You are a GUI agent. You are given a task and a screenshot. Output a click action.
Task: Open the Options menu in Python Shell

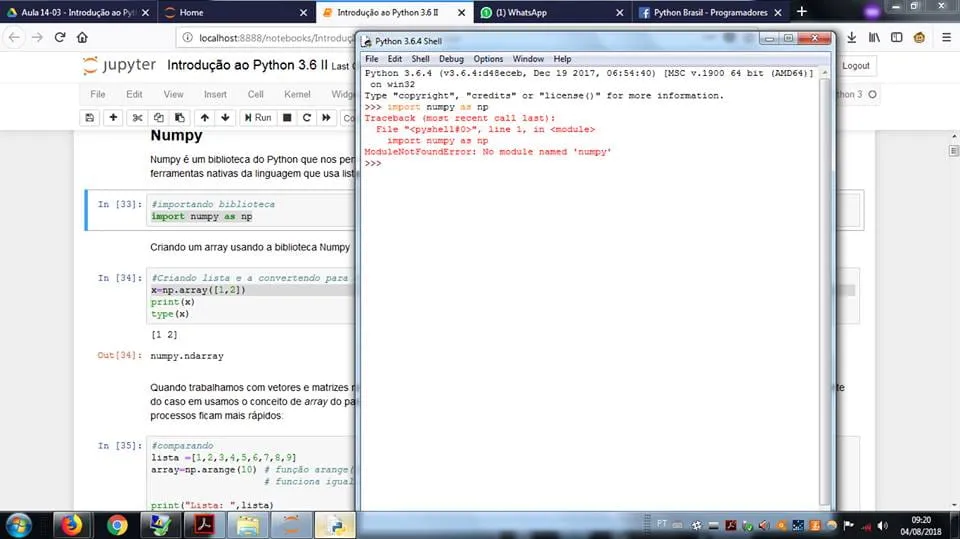pyautogui.click(x=488, y=59)
